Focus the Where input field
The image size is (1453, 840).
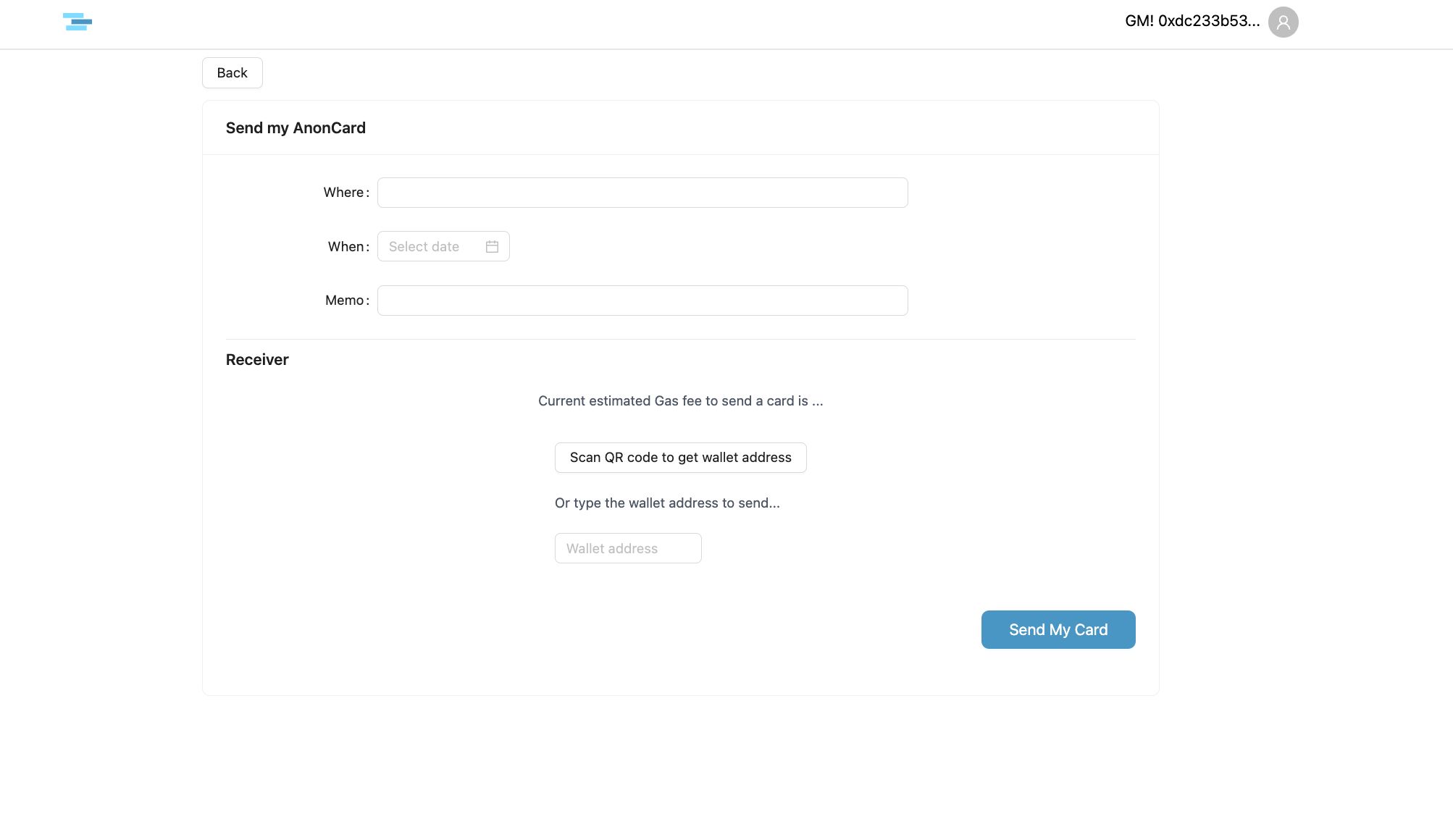[642, 193]
